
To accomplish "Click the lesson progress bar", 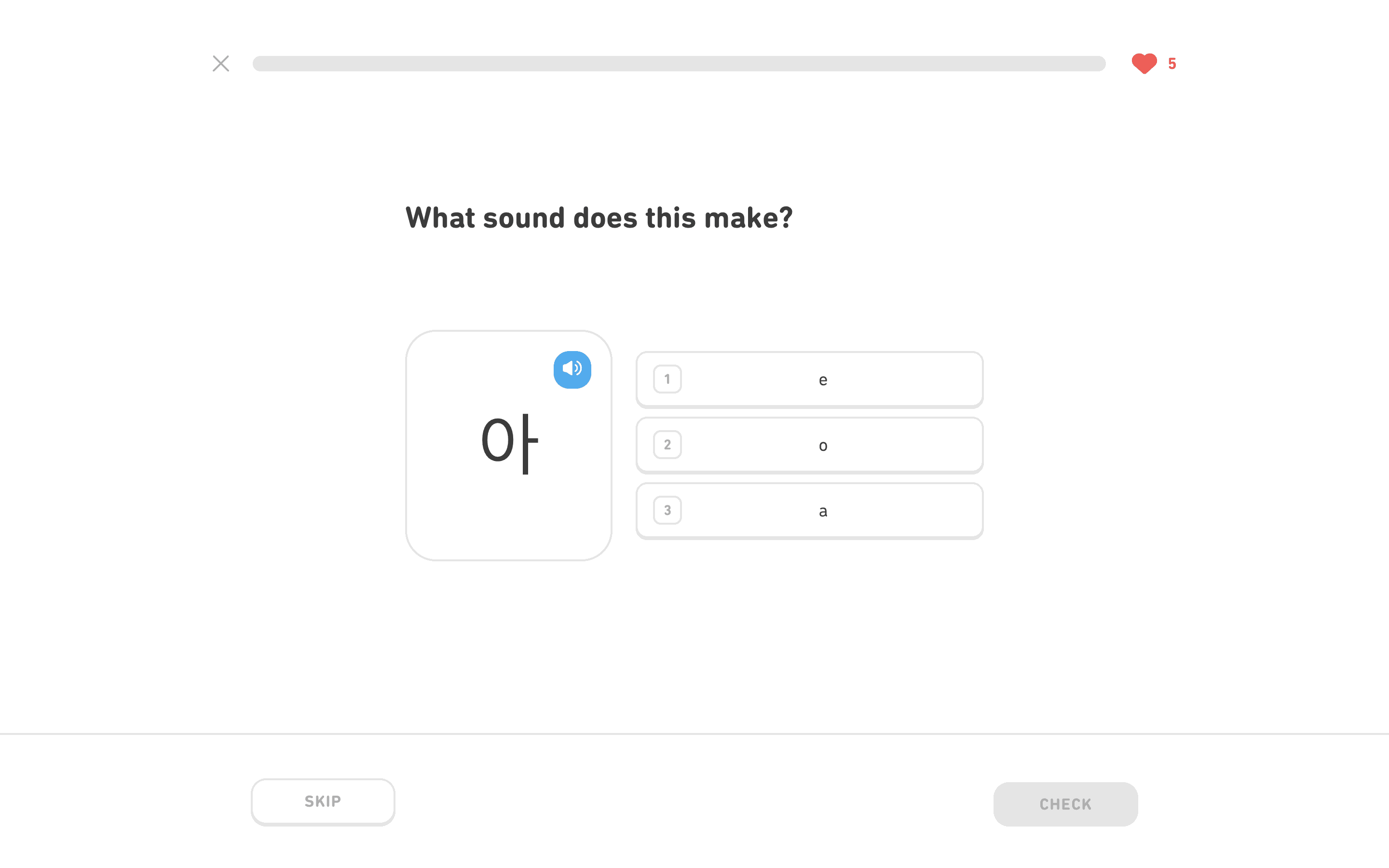I will 679,64.
